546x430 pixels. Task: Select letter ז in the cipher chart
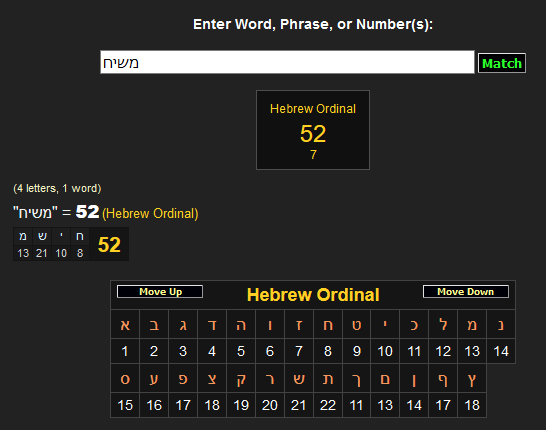(x=298, y=325)
